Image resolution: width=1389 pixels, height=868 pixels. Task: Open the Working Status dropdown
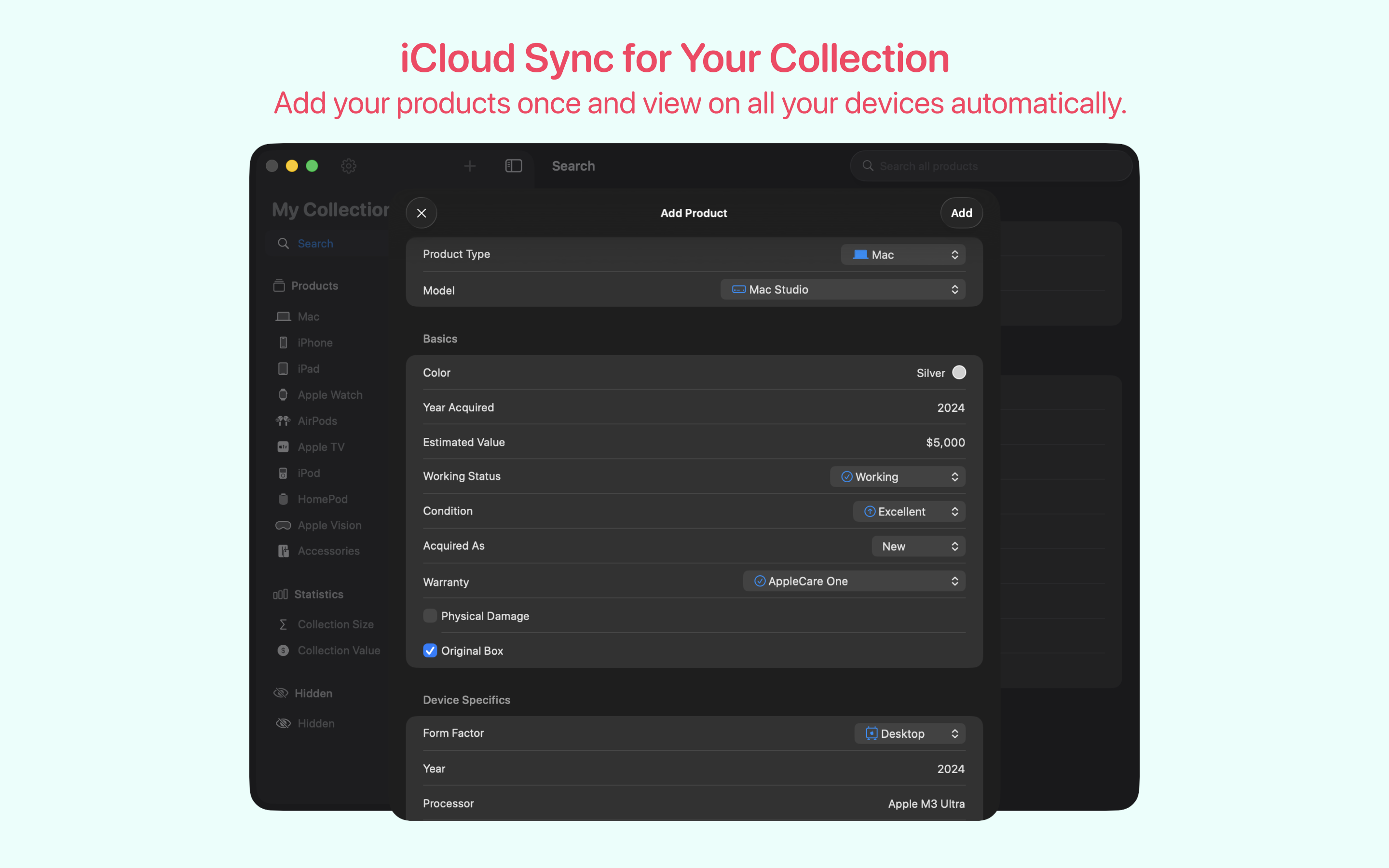click(897, 476)
